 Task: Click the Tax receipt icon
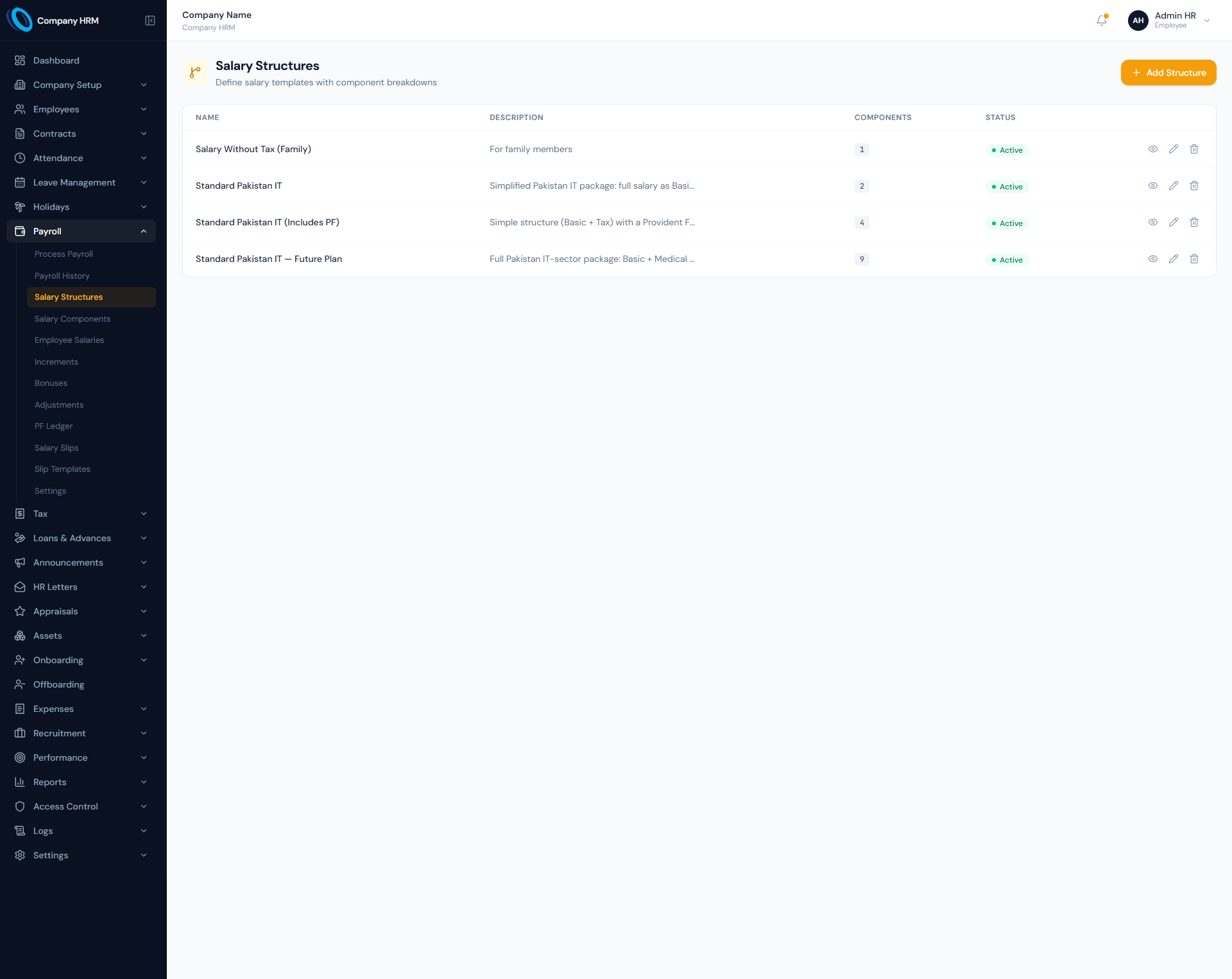coord(20,514)
